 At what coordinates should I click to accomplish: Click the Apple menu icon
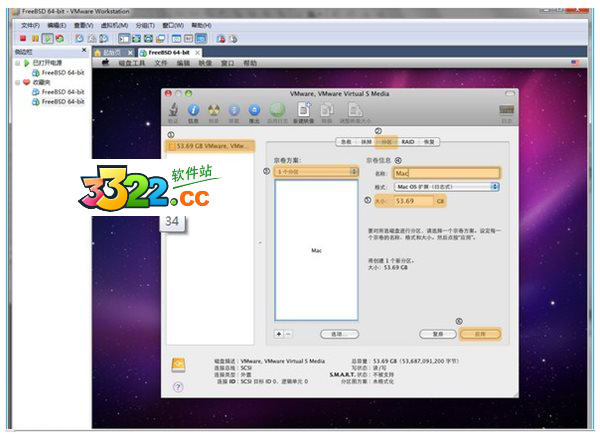click(105, 62)
